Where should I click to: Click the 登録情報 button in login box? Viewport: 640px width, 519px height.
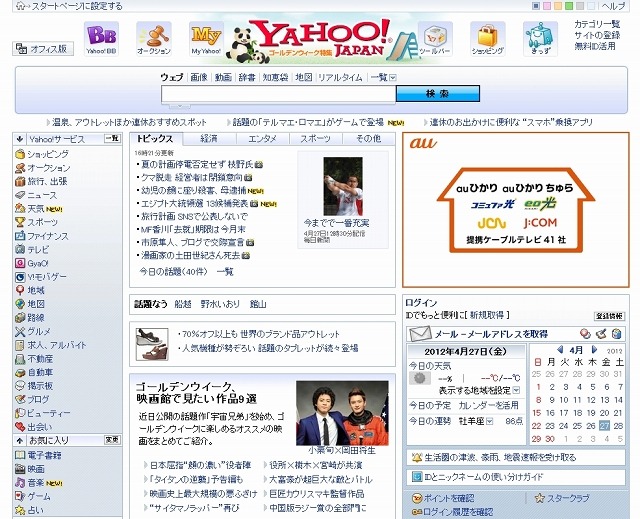point(609,316)
